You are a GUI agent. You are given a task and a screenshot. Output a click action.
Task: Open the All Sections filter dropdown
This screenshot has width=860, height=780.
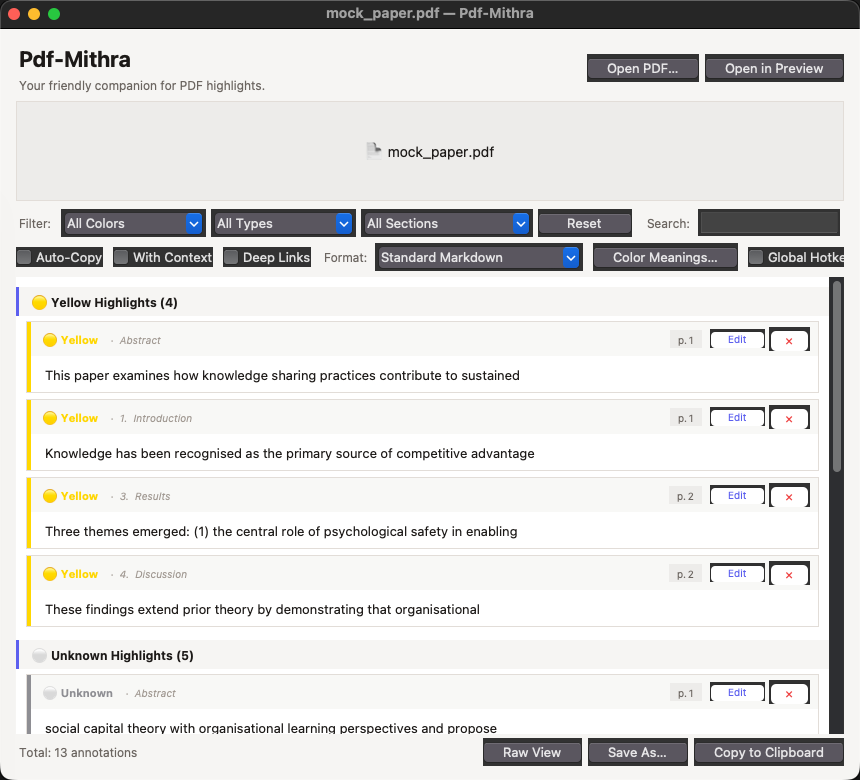pyautogui.click(x=446, y=223)
